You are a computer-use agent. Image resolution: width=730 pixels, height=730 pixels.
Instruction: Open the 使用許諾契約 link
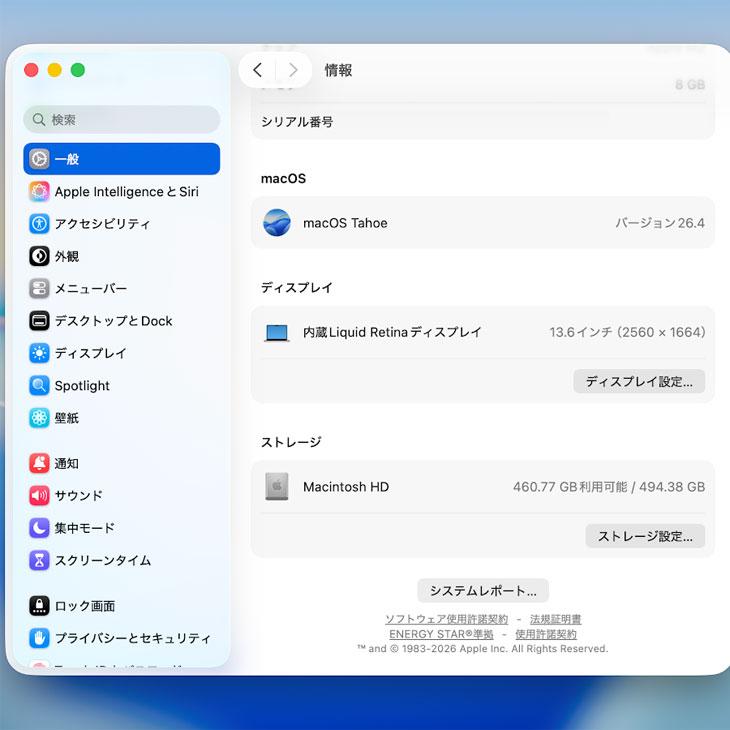[546, 634]
